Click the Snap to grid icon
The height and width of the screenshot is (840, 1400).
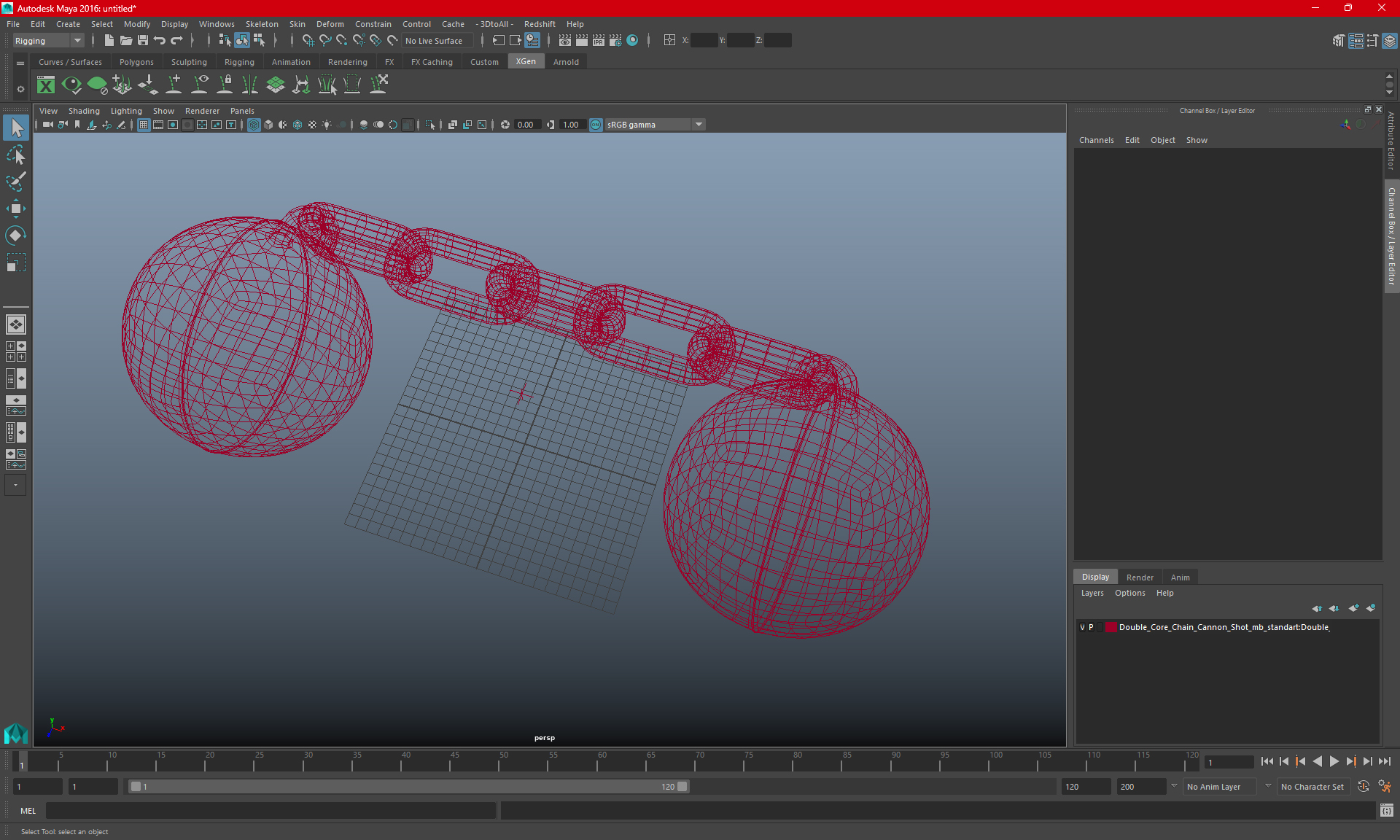(308, 40)
